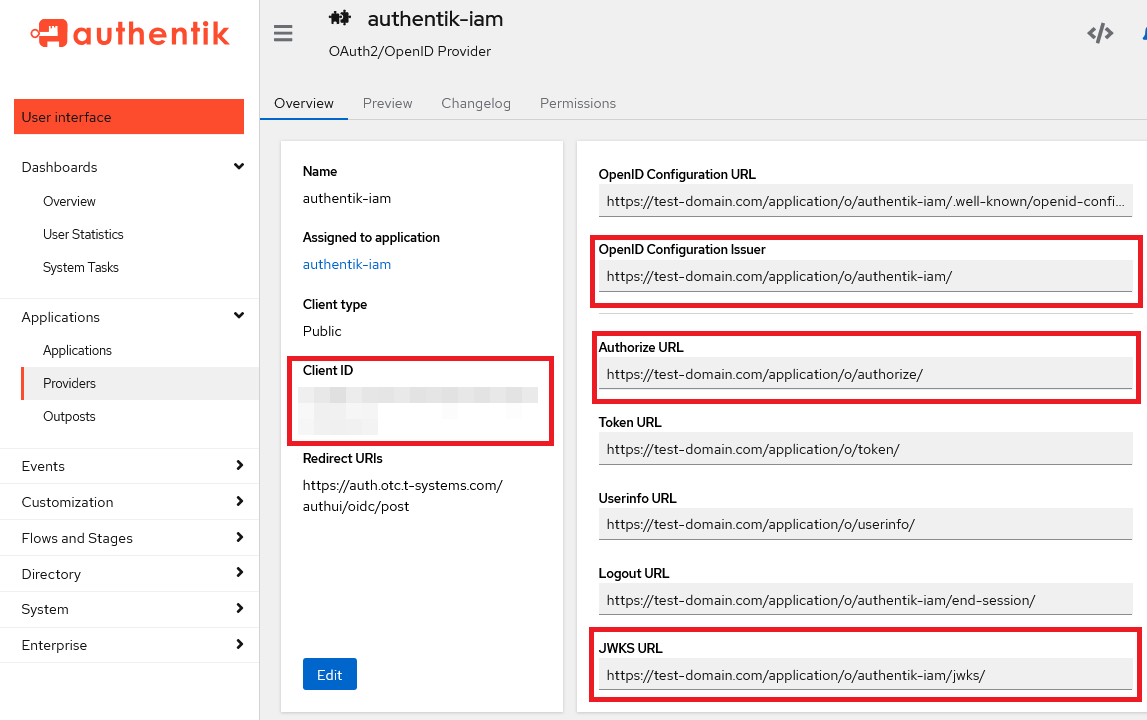Open the Changelog tab

tap(476, 103)
